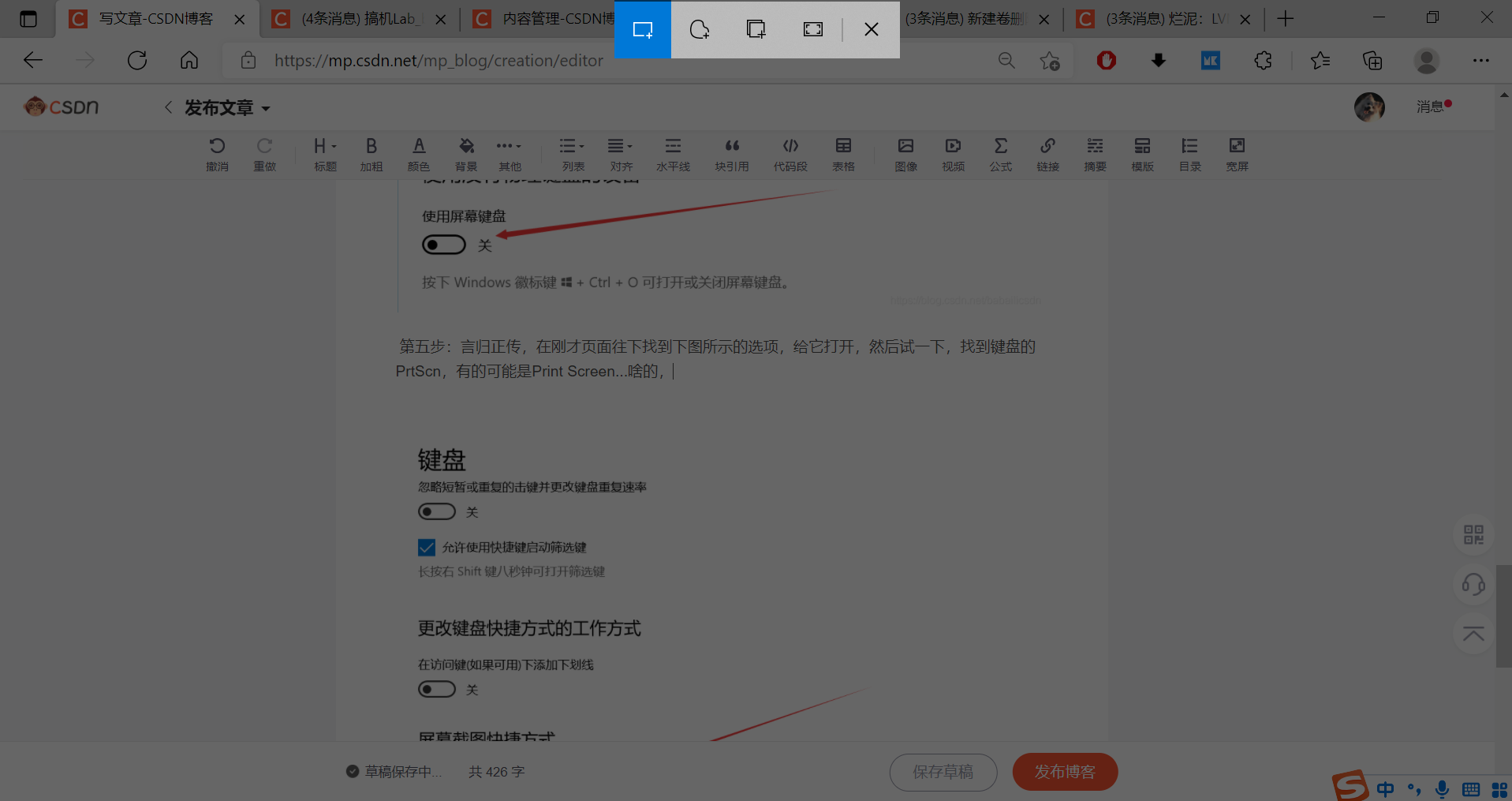
Task: Generate a table of contents (目录)
Action: [1189, 153]
